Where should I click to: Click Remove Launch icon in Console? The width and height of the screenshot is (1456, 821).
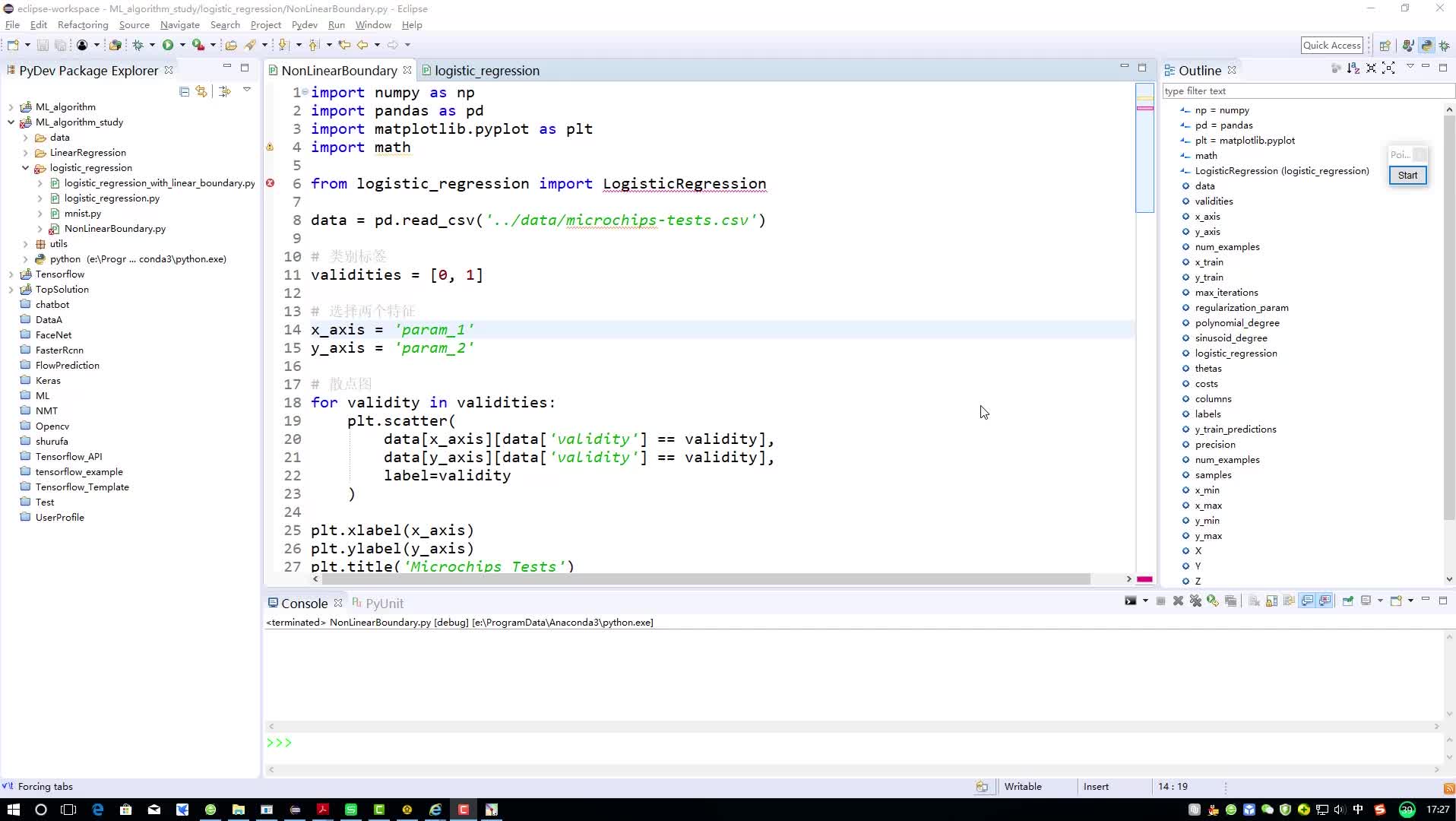coord(1178,601)
